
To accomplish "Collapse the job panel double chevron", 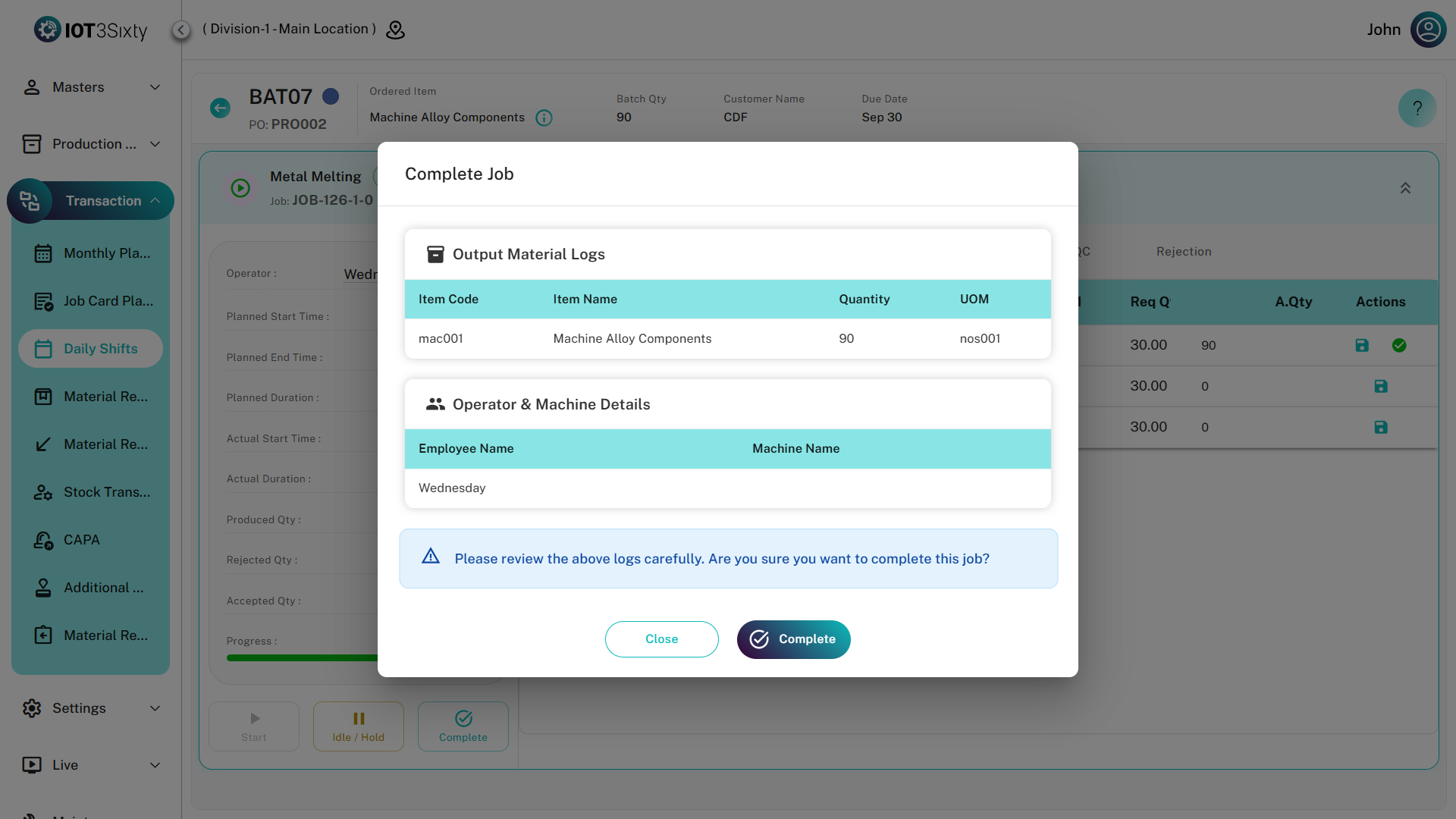I will [1405, 188].
